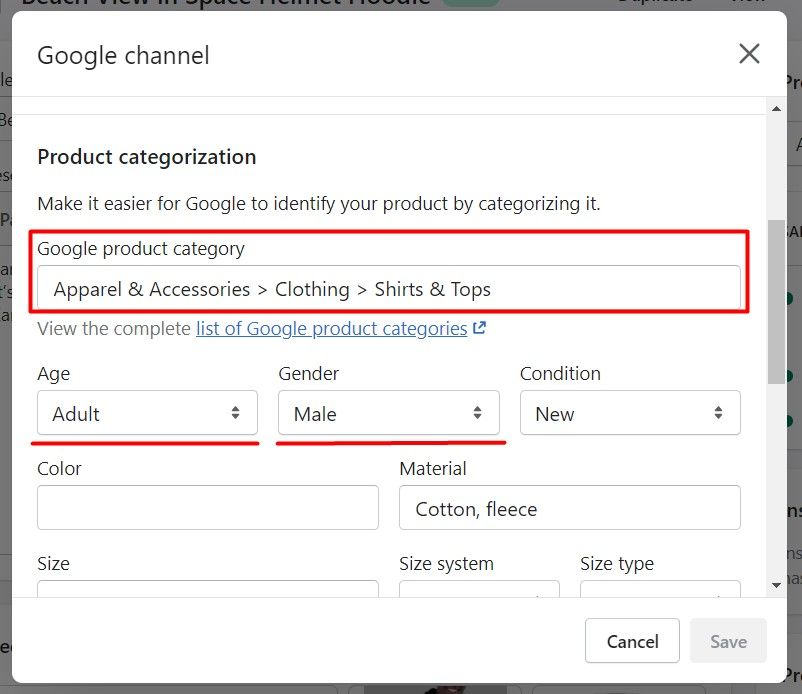Click the dialog vertical scrollbar thumb
Image resolution: width=802 pixels, height=694 pixels.
pyautogui.click(x=776, y=302)
